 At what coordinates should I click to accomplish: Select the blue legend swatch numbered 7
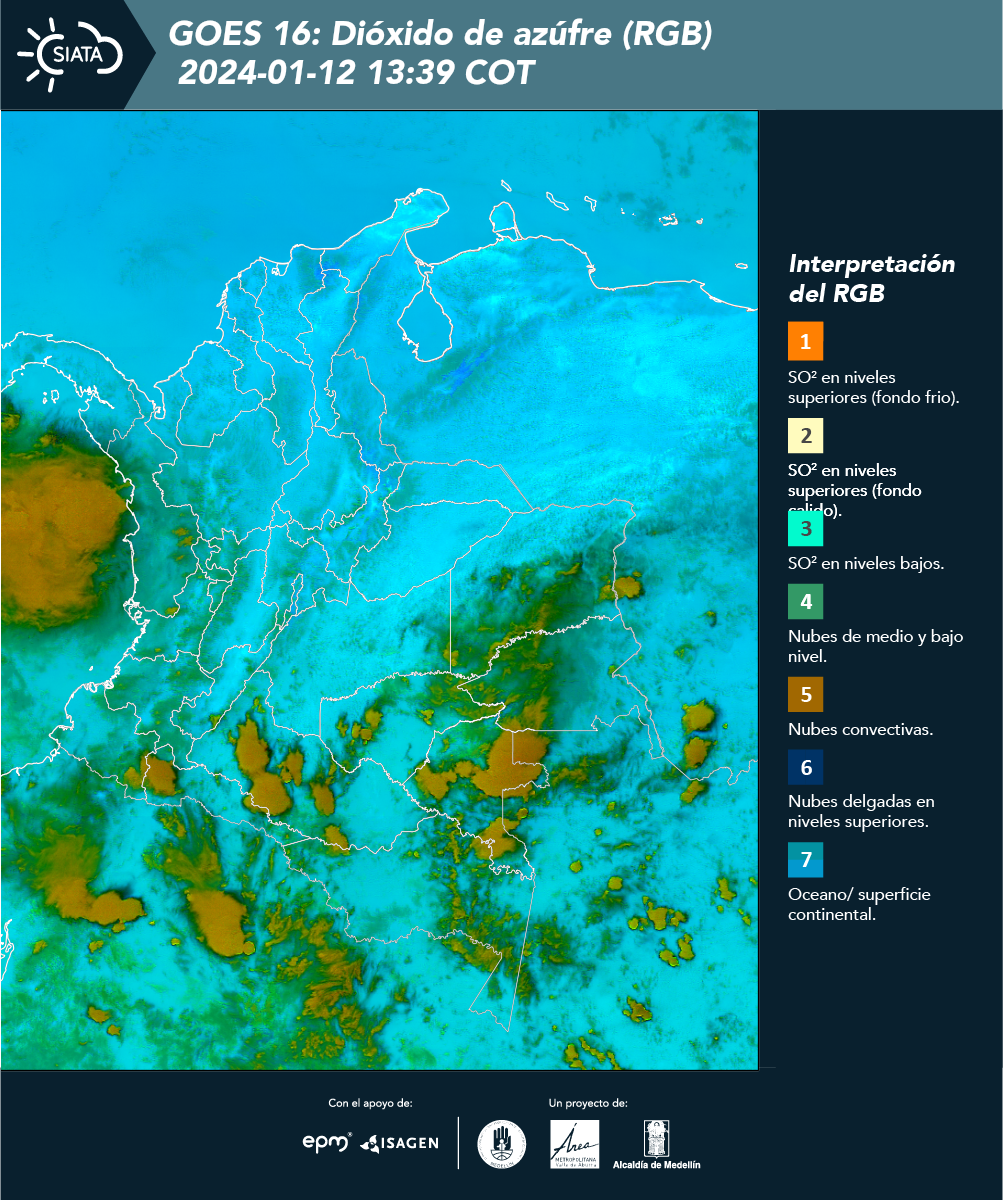pos(805,861)
